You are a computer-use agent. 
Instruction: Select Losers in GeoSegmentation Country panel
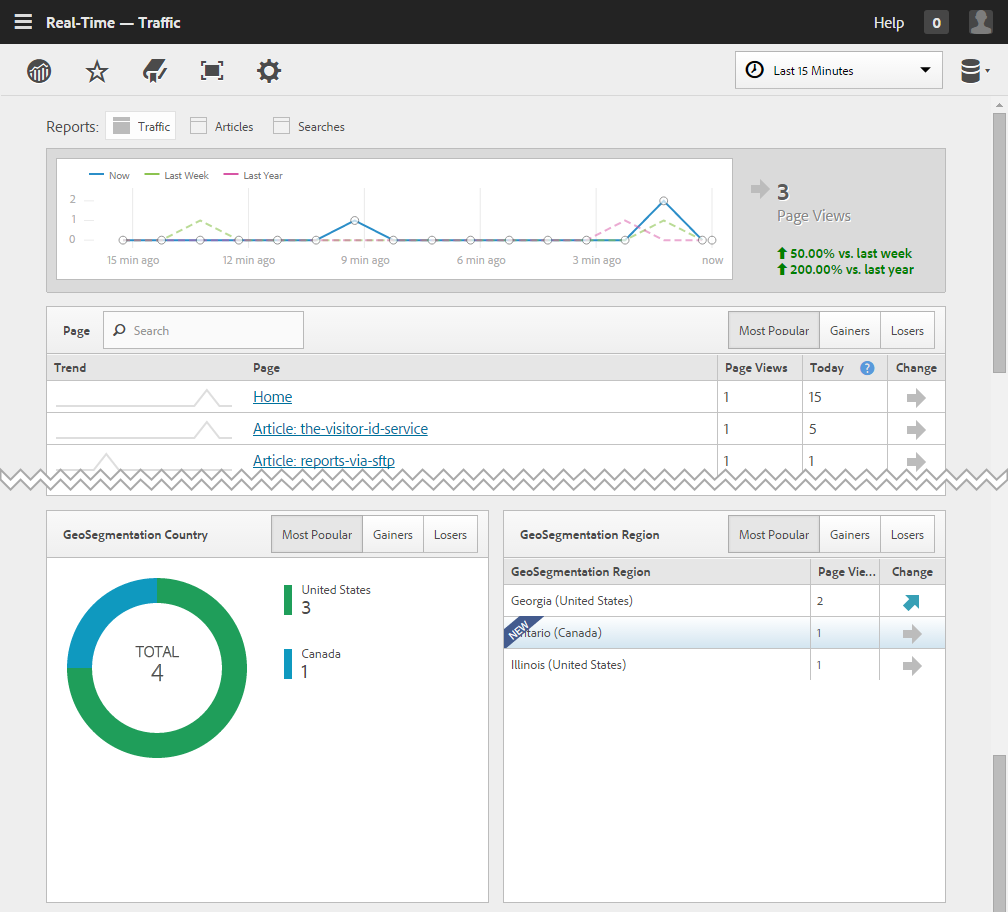click(450, 535)
